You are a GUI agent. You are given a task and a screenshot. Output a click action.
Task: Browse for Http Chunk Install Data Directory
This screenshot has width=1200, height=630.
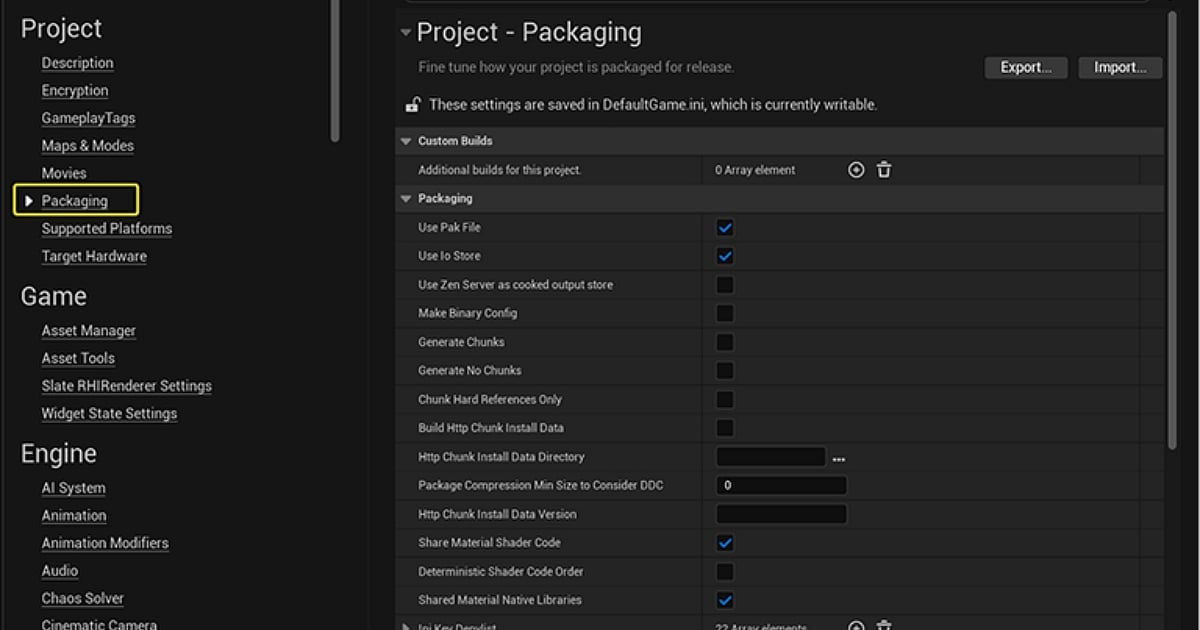coord(839,458)
